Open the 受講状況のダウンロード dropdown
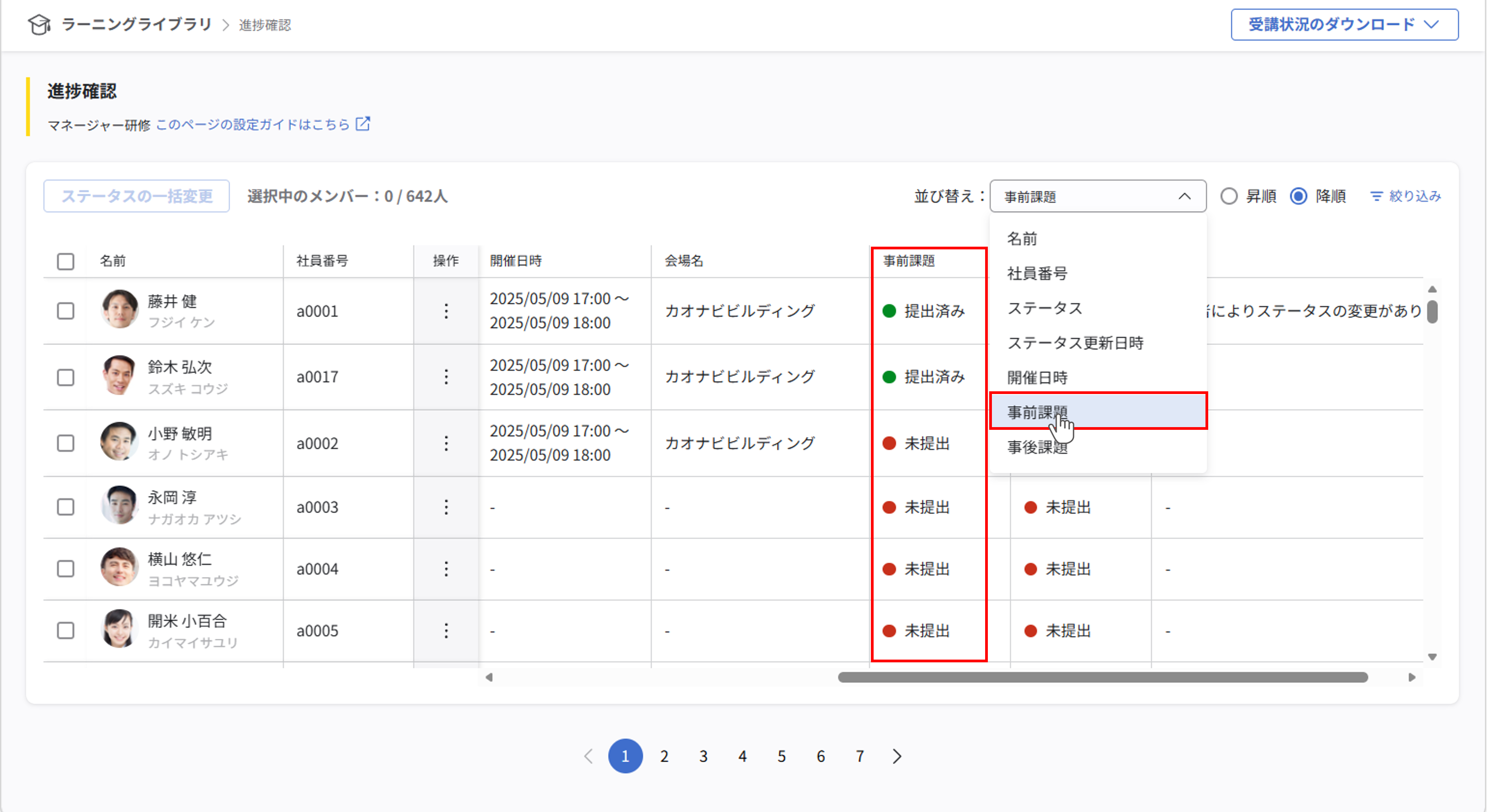This screenshot has height=812, width=1487. 1344,25
